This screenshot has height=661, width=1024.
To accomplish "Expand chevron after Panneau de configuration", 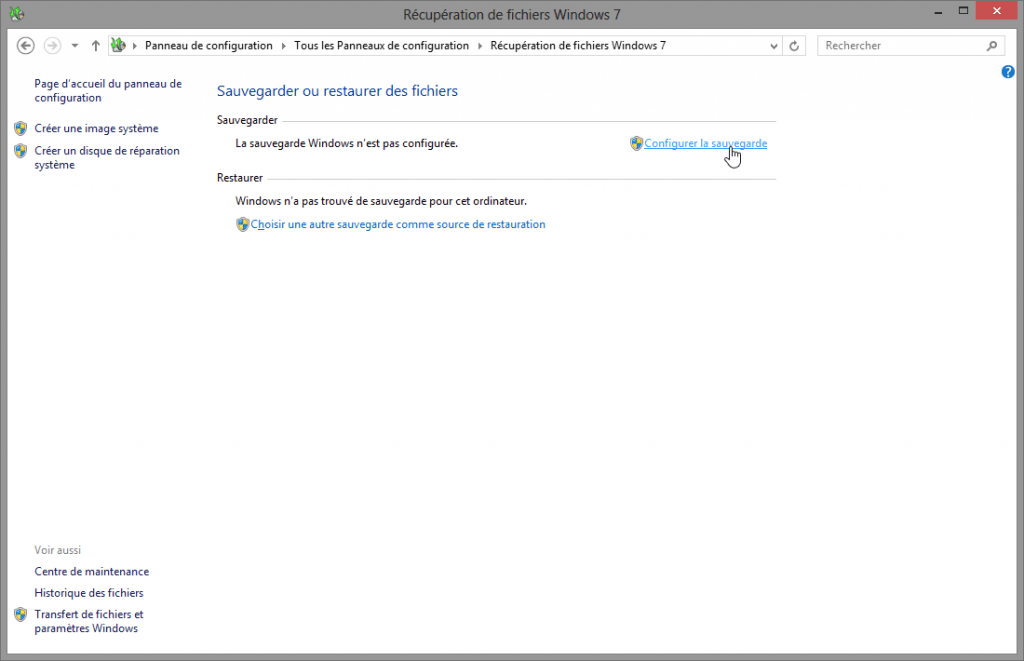I will 283,46.
